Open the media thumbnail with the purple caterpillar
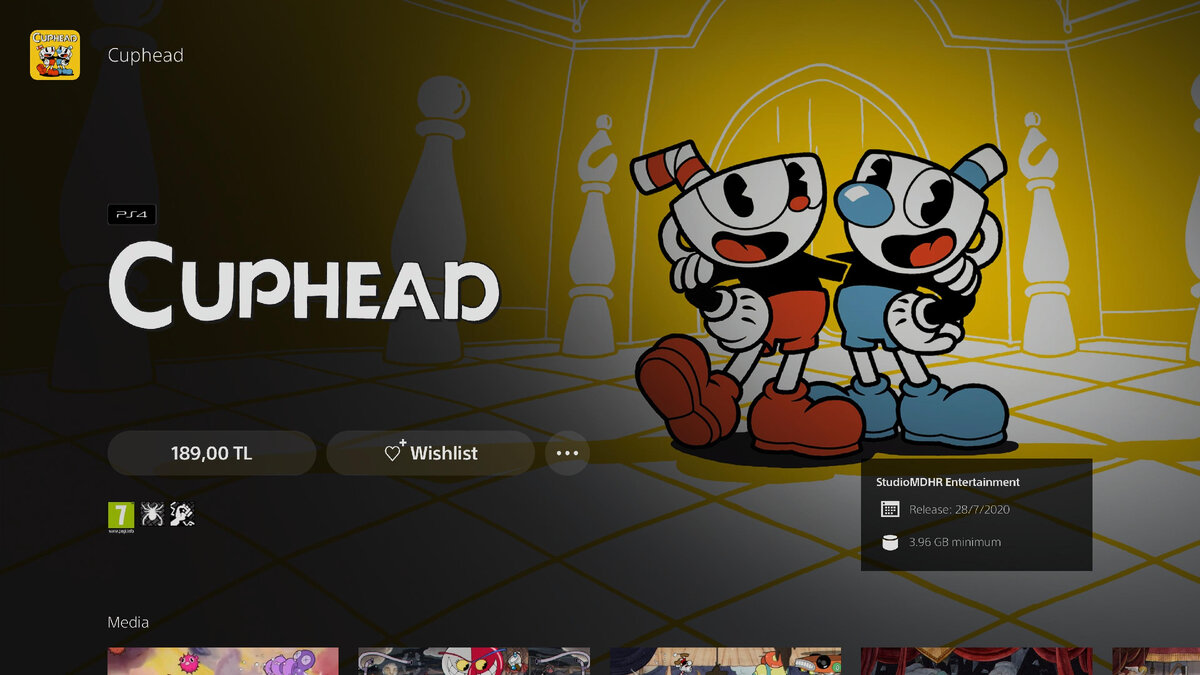This screenshot has height=675, width=1200. 223,661
